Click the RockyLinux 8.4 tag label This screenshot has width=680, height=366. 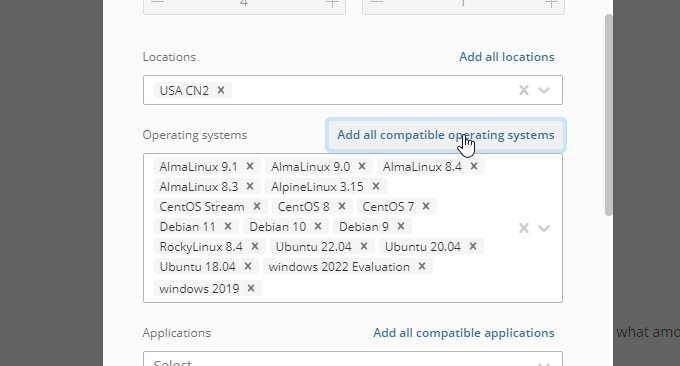(x=201, y=246)
